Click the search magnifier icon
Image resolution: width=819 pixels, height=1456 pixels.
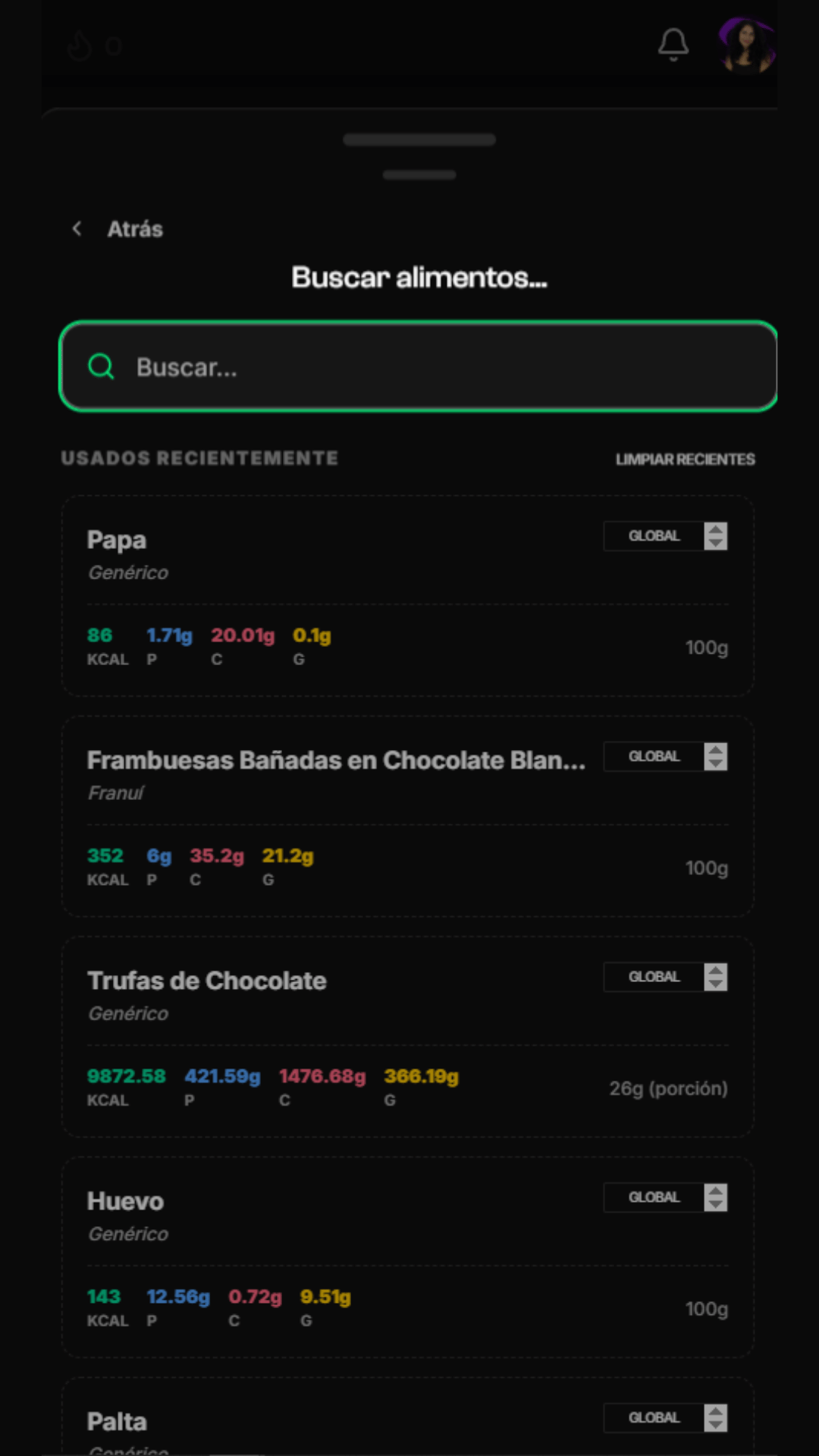[x=101, y=367]
